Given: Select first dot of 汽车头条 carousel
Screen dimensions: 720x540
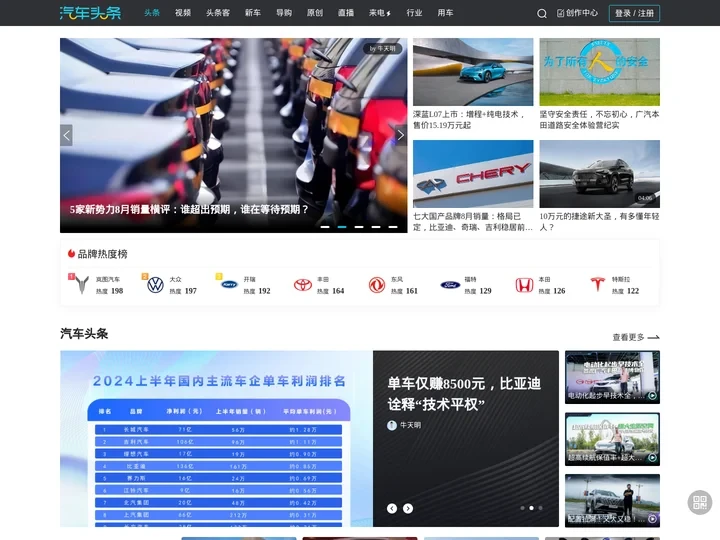Looking at the screenshot, I should pyautogui.click(x=522, y=508).
